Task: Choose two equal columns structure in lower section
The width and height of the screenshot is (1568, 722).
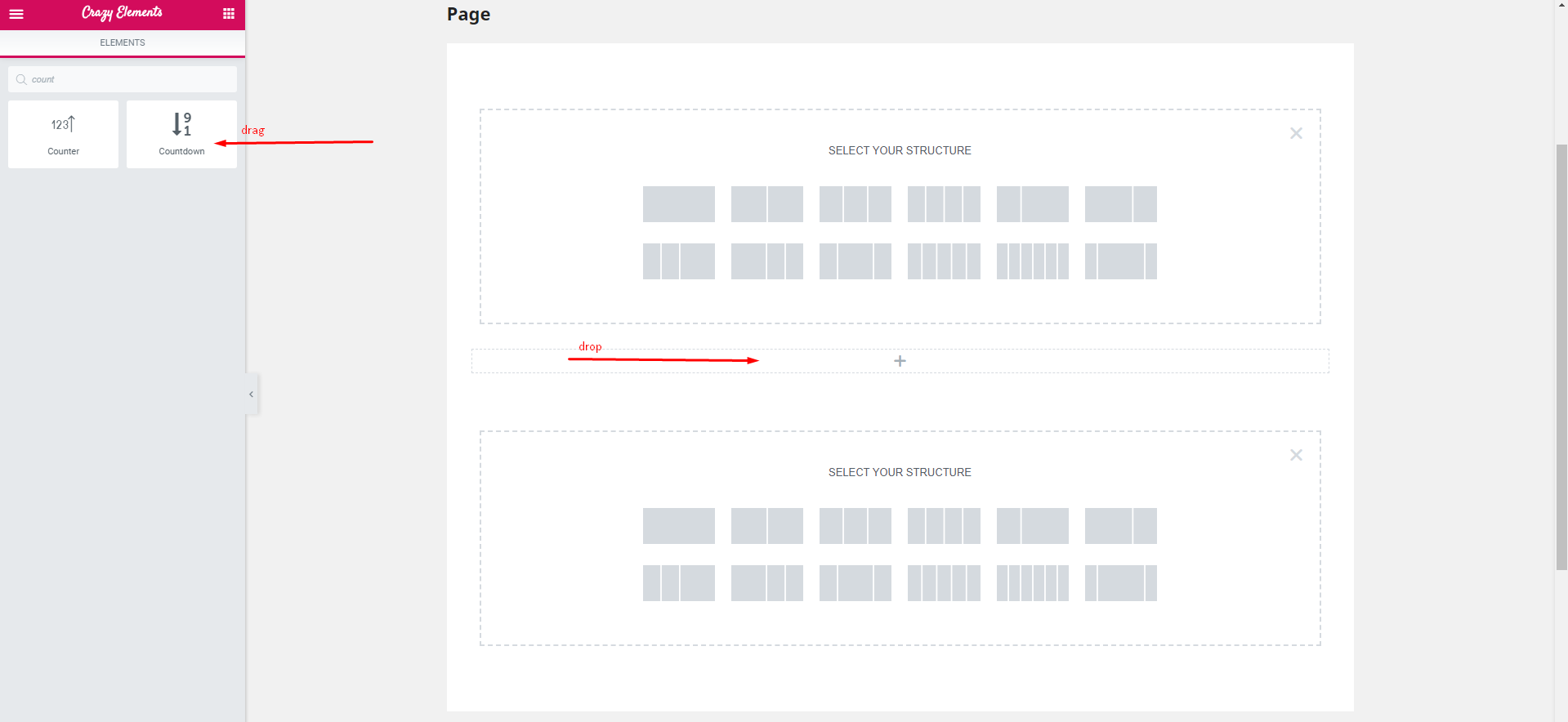Action: click(766, 526)
